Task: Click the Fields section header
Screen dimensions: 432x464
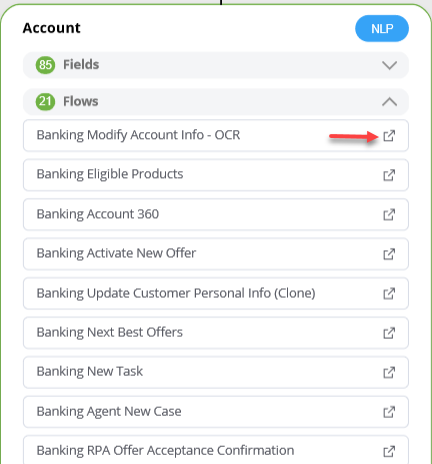Action: 216,65
